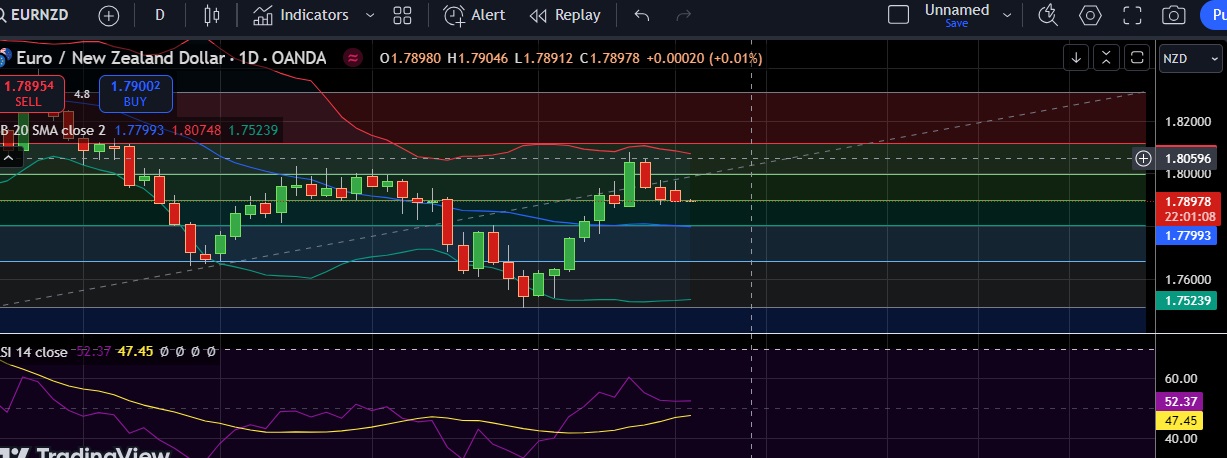
Task: Expand the Indicators favorites dropdown arrow
Action: pos(371,16)
